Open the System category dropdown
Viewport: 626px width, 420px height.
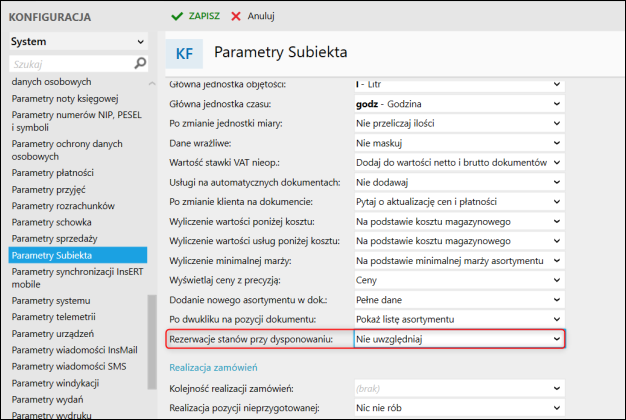[79, 42]
